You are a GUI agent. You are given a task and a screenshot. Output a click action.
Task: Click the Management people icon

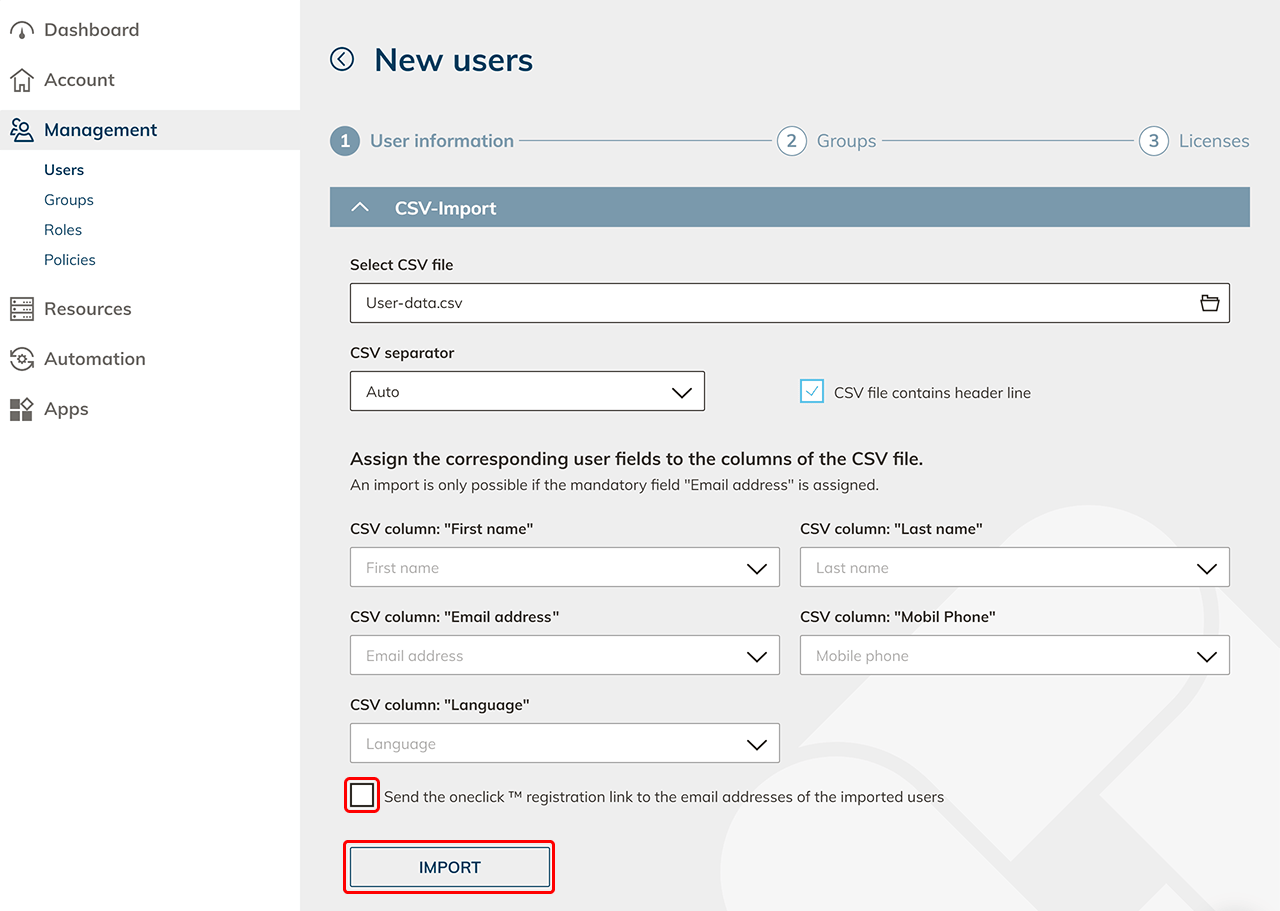tap(21, 130)
